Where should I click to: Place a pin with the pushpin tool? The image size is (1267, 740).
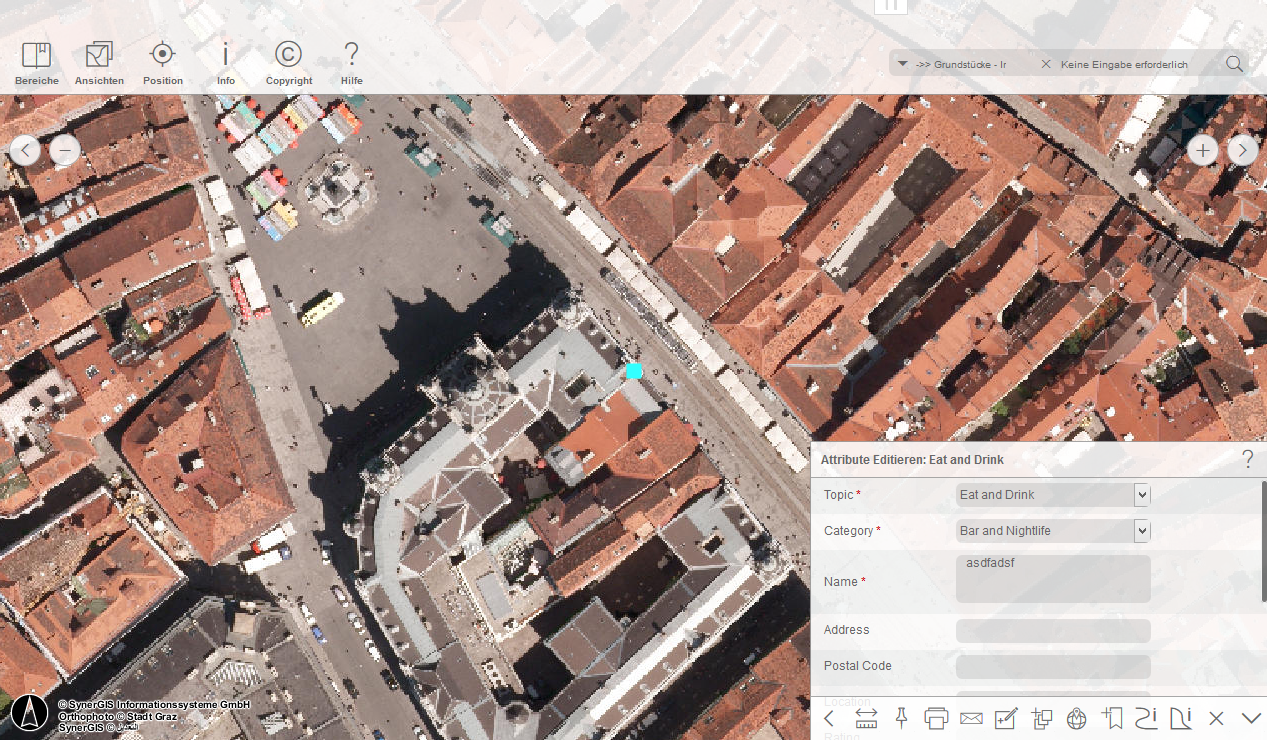[901, 718]
